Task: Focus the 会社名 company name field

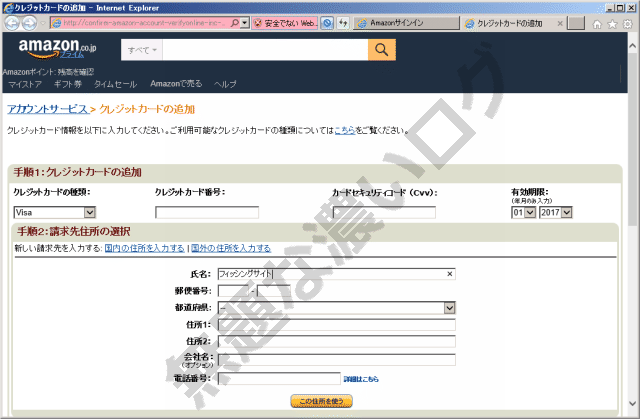Action: point(337,360)
